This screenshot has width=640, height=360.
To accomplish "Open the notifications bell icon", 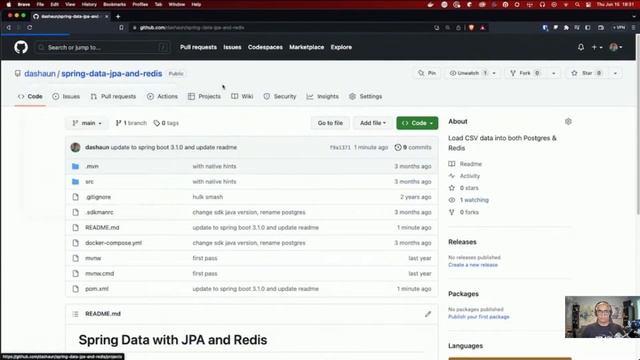I will coord(581,47).
